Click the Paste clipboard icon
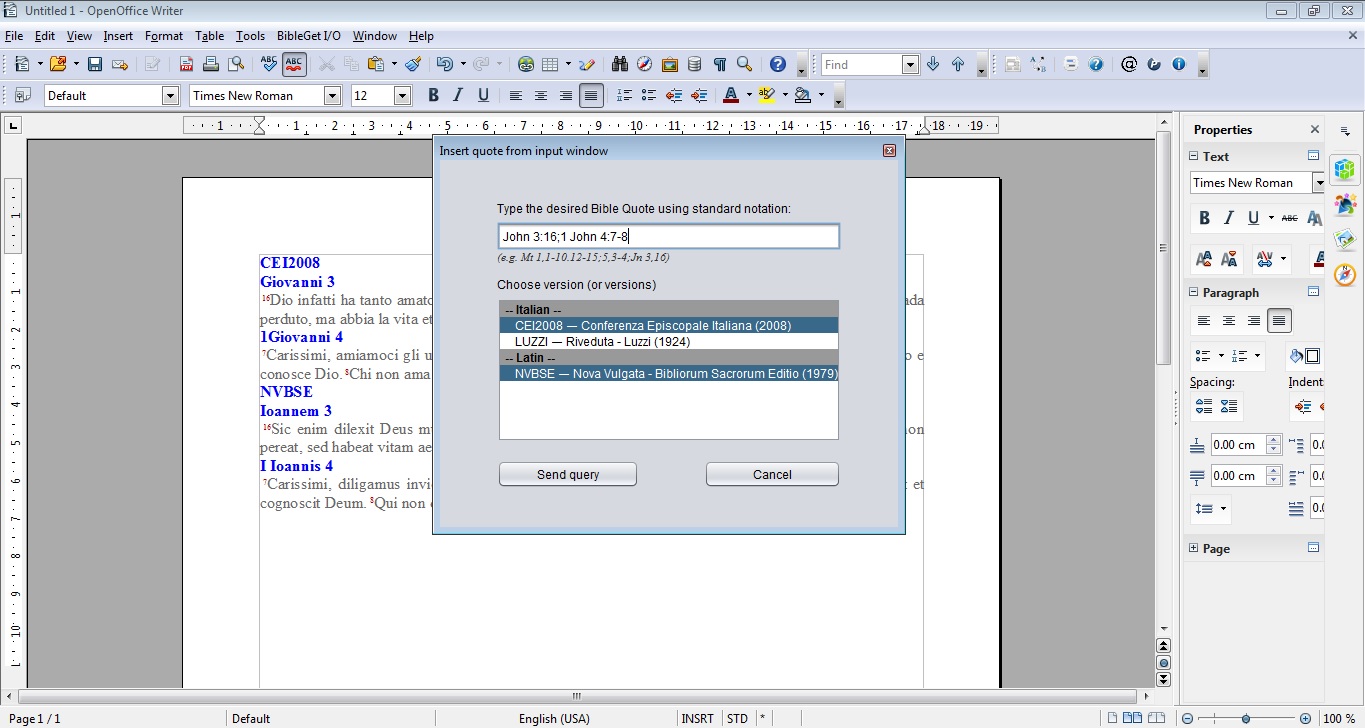Image resolution: width=1365 pixels, height=728 pixels. tap(376, 64)
